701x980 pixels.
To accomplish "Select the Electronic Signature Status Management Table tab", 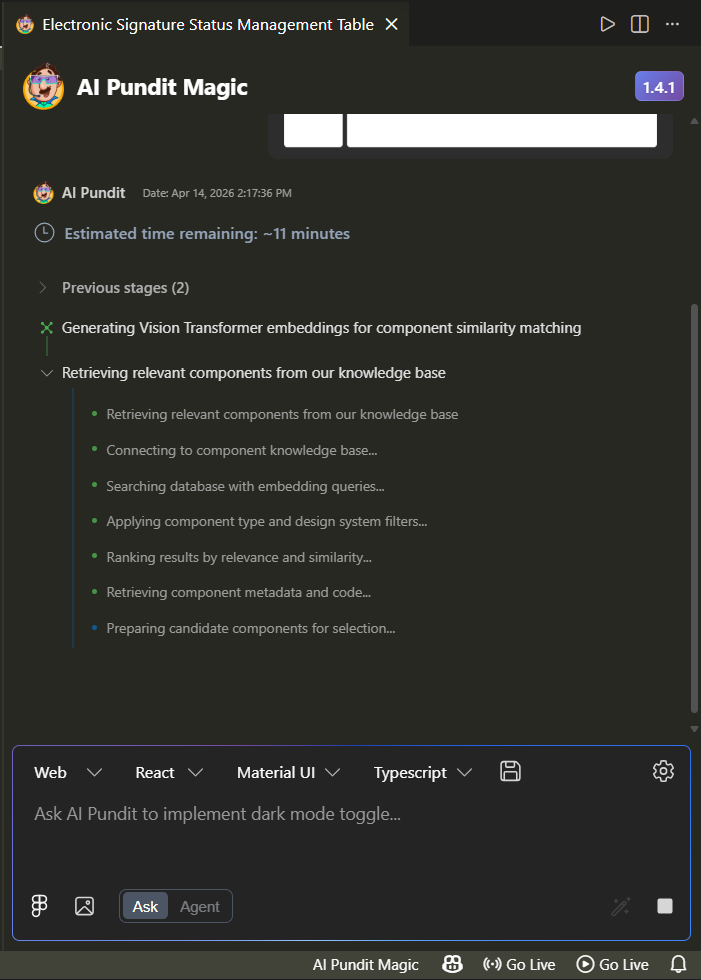I will coord(207,24).
